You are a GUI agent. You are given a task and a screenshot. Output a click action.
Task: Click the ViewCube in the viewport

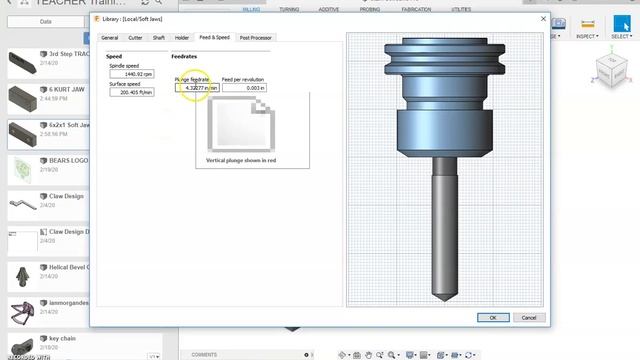(x=611, y=70)
